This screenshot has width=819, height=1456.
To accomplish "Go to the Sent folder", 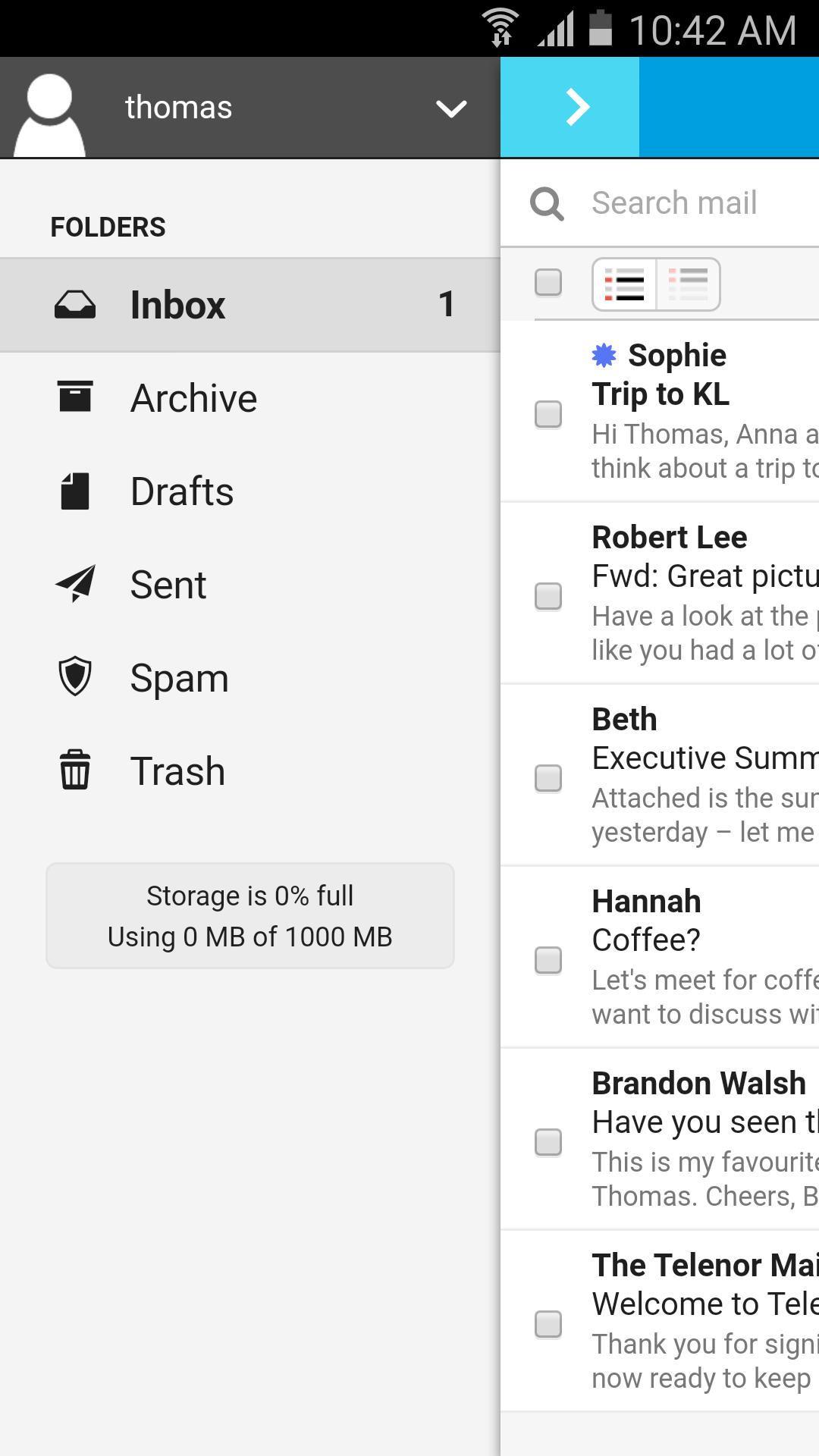I will click(x=168, y=585).
